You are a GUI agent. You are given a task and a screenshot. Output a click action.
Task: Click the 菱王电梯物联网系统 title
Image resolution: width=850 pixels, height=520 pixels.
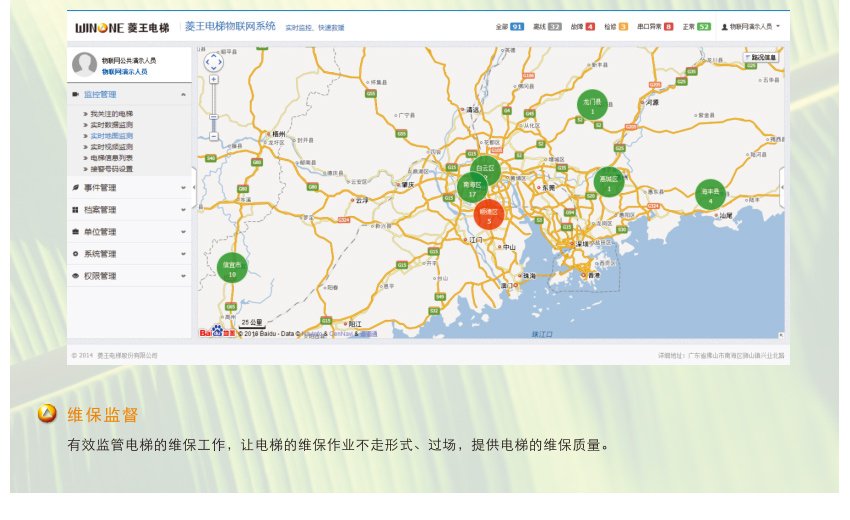(230, 26)
